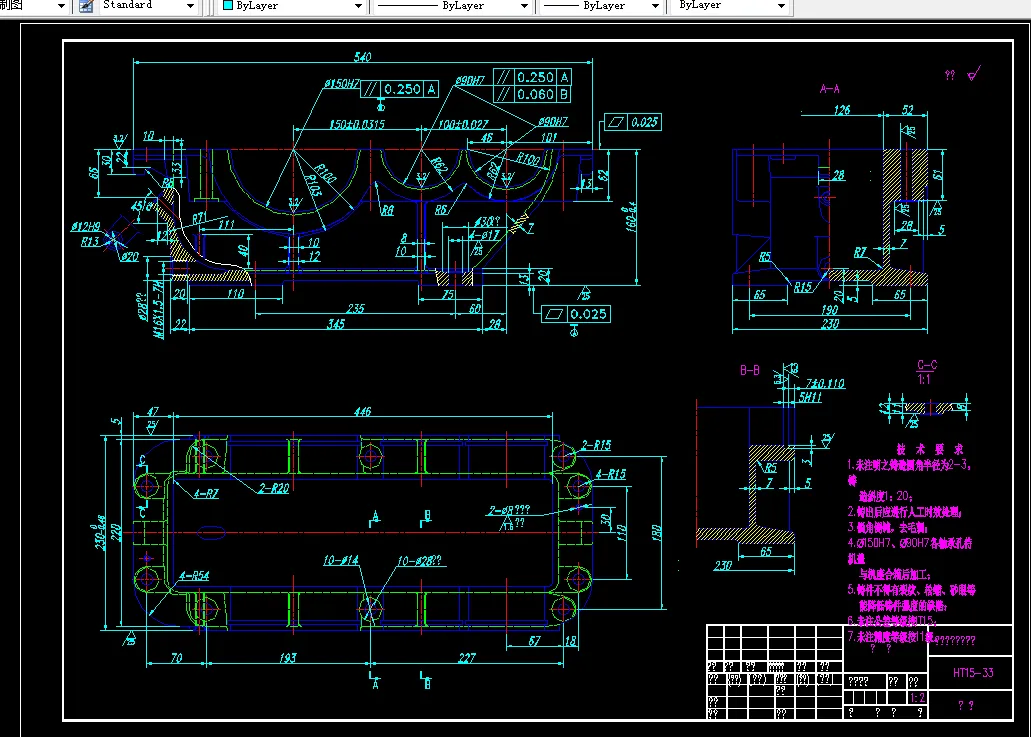This screenshot has height=737, width=1031.
Task: Select the 193 dimension text
Action: tap(288, 657)
